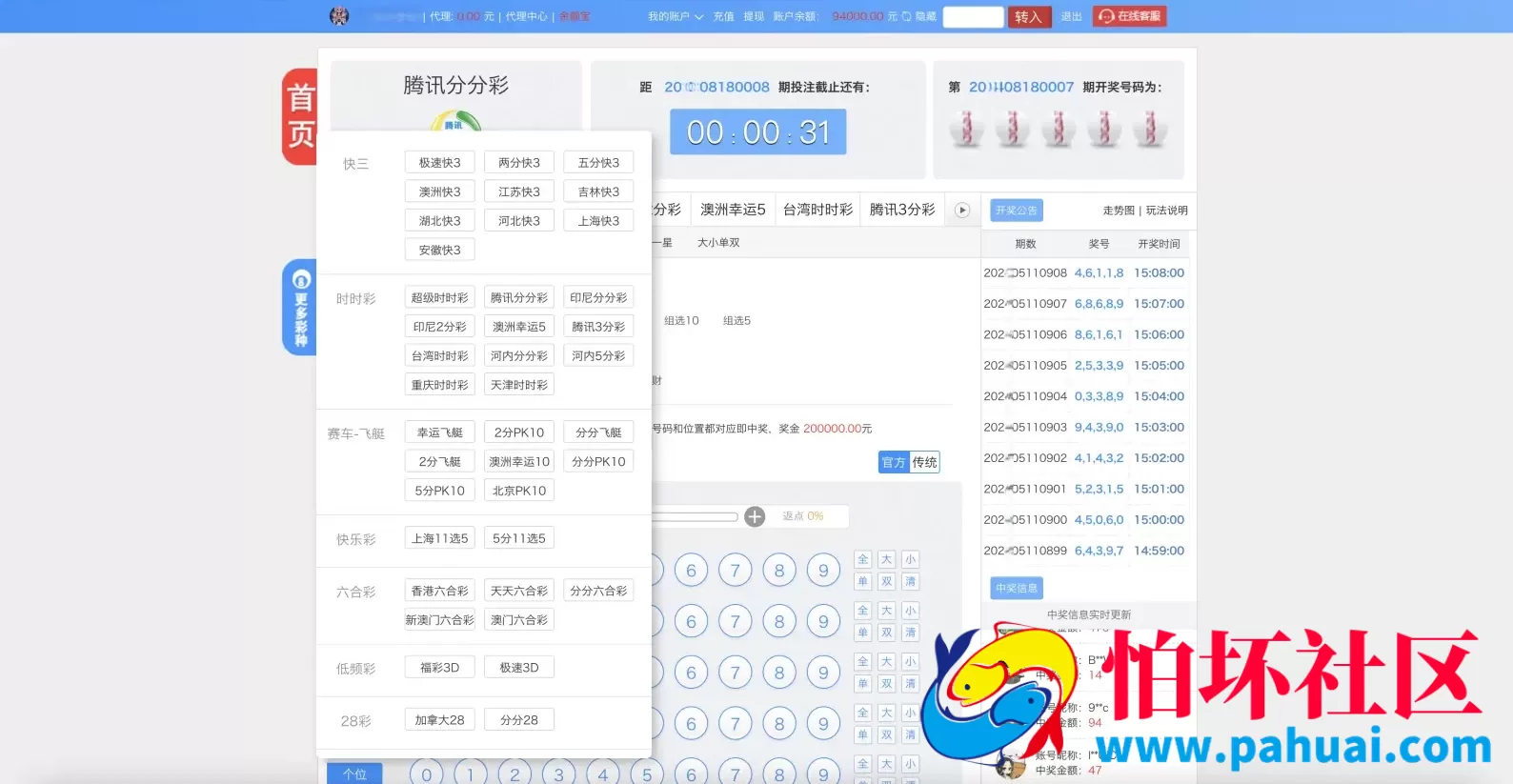The image size is (1513, 784).
Task: Select 极速快3 game
Action: 439,163
